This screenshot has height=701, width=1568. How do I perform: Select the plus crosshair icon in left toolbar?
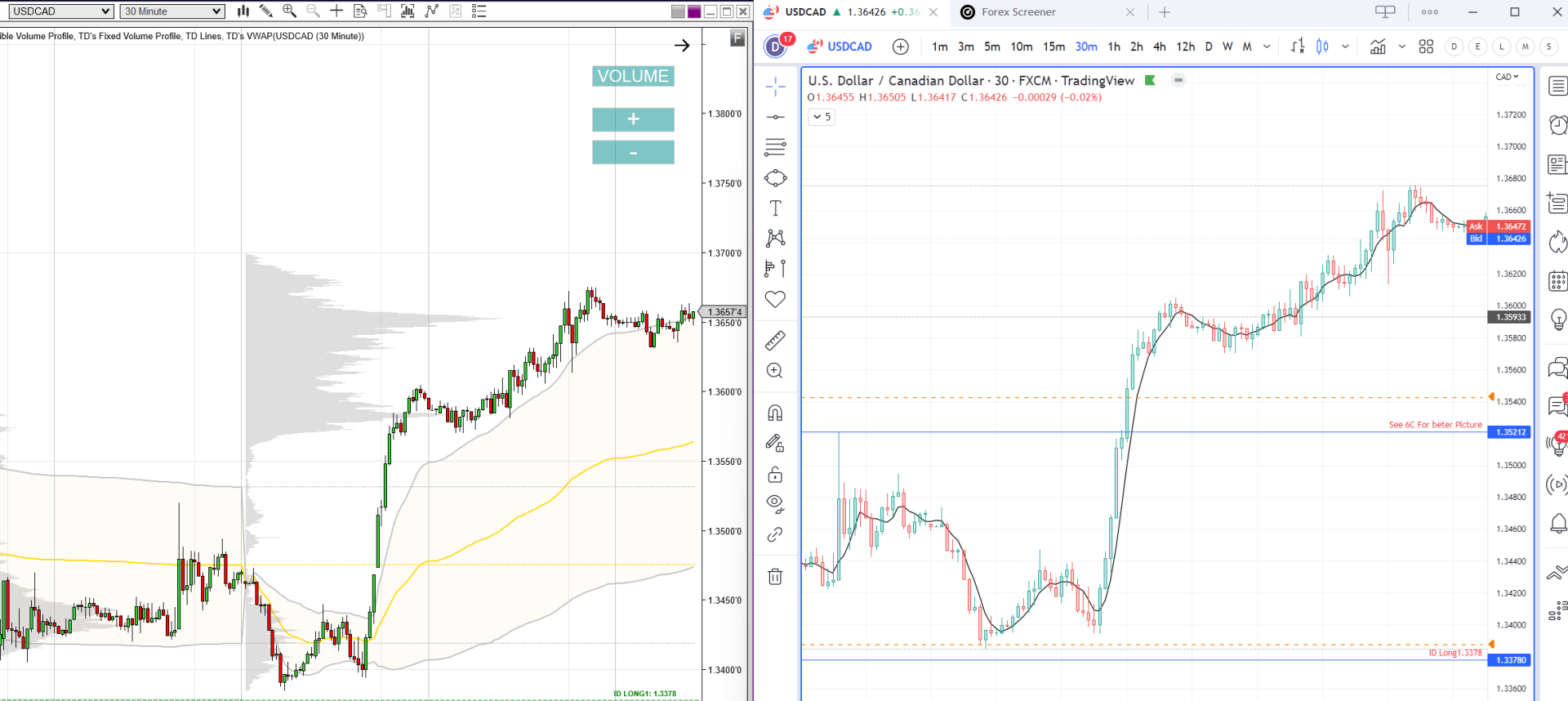tap(336, 11)
